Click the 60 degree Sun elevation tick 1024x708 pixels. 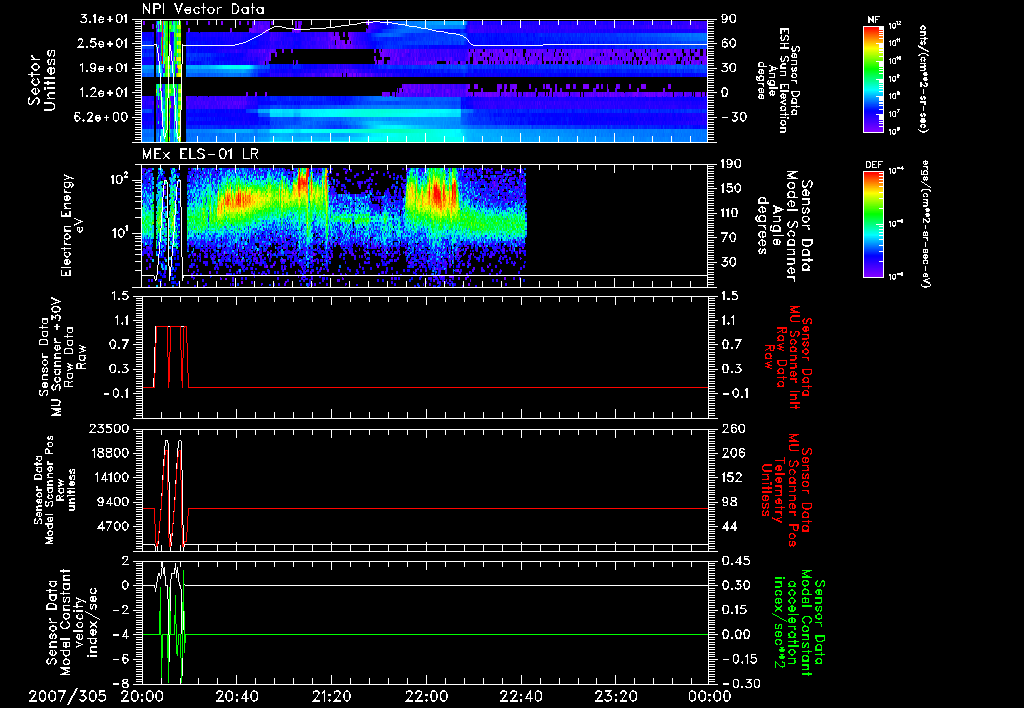tap(728, 43)
